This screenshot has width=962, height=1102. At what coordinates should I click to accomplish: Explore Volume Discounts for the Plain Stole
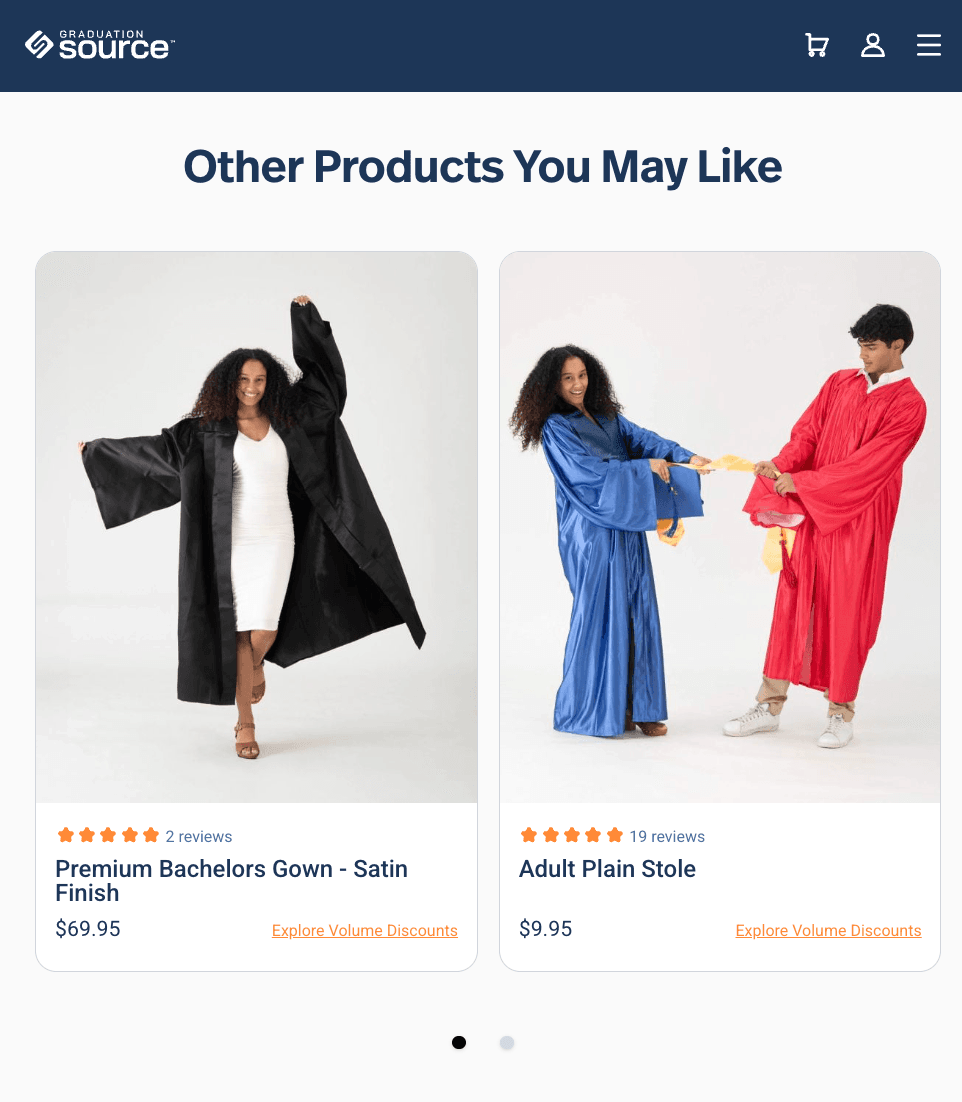click(828, 931)
